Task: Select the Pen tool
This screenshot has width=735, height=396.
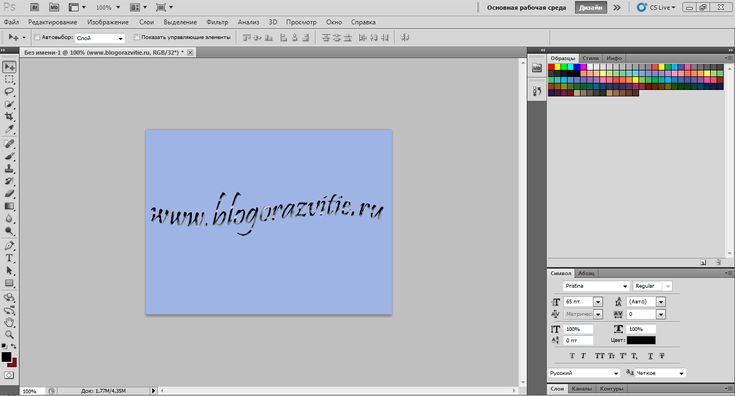Action: coord(9,246)
